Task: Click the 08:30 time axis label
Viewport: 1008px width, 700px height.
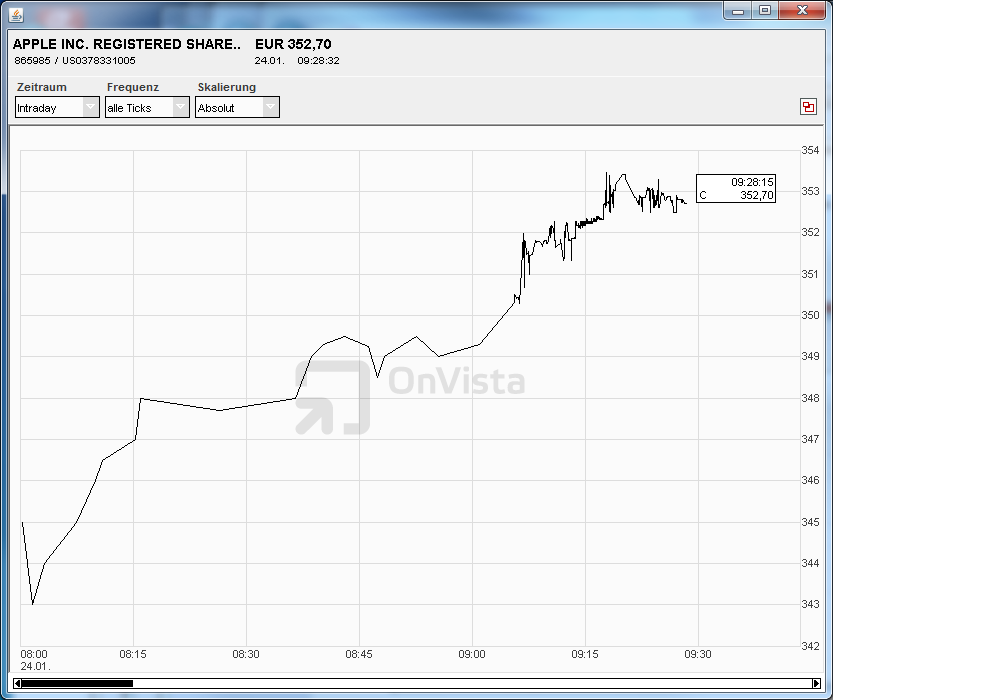Action: tap(246, 654)
